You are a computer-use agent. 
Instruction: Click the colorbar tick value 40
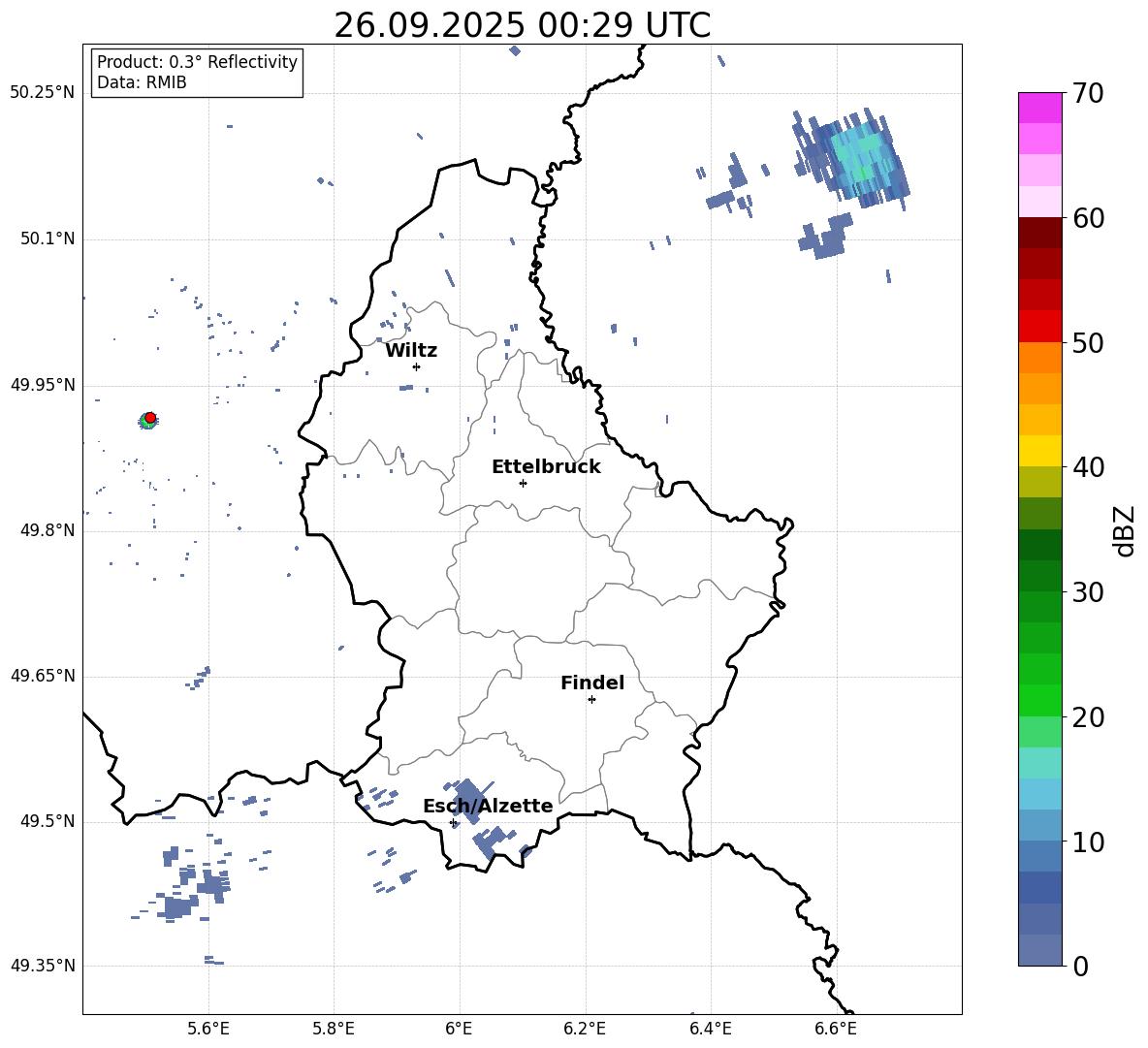tap(1087, 467)
